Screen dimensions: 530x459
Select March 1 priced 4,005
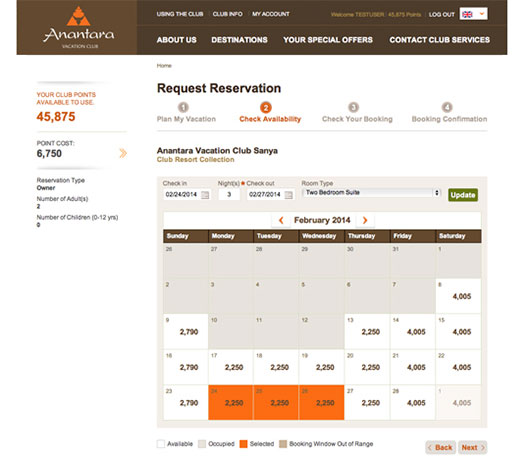pos(458,403)
